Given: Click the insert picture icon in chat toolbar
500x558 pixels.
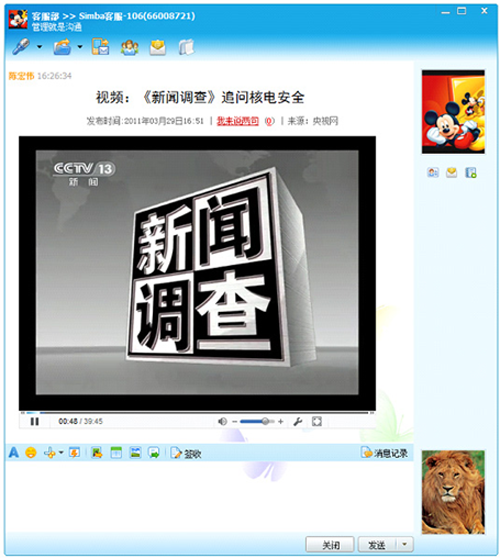Looking at the screenshot, I should 135,452.
